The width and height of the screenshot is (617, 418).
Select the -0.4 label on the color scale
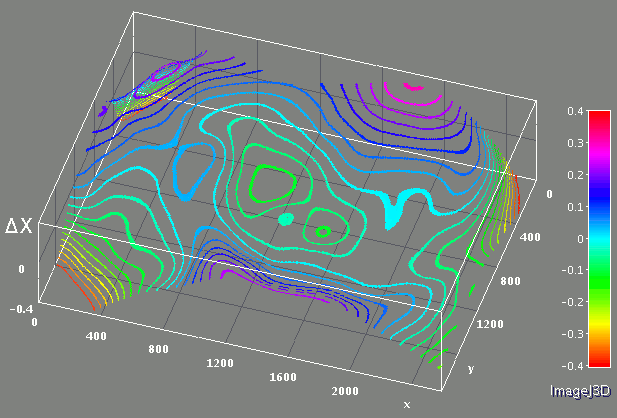(x=572, y=366)
